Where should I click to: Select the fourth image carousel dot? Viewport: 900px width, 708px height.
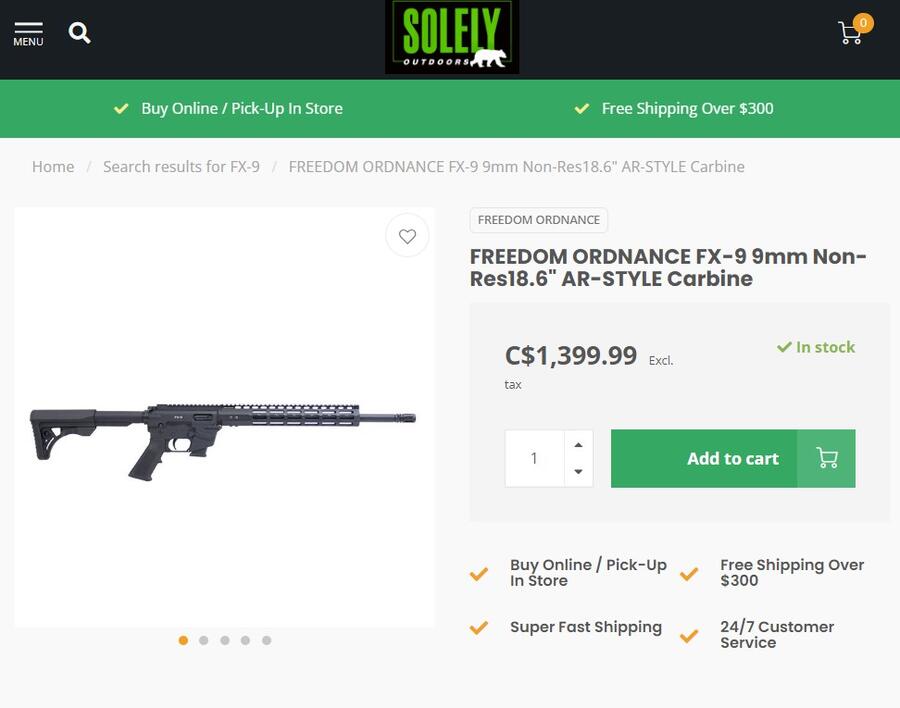pyautogui.click(x=246, y=640)
